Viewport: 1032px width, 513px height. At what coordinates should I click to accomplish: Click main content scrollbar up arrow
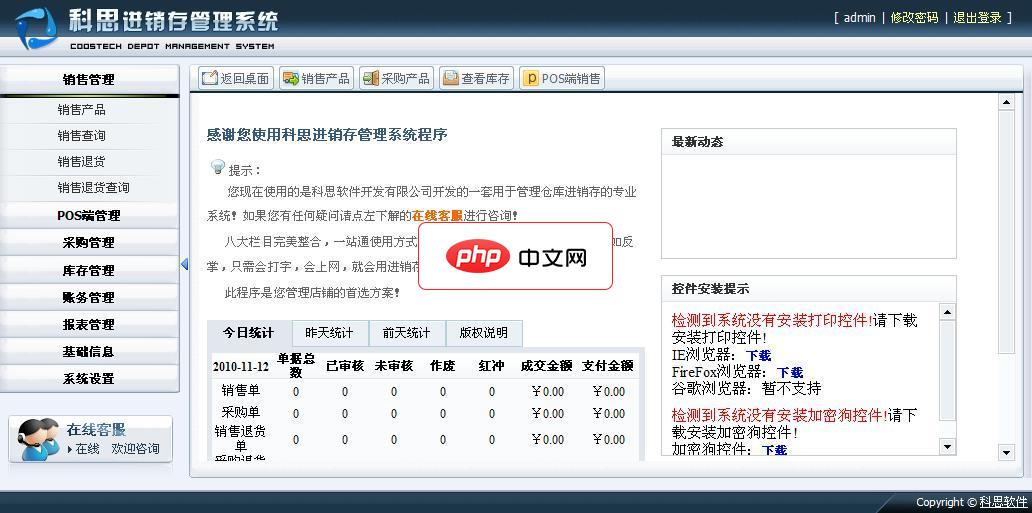click(1006, 102)
